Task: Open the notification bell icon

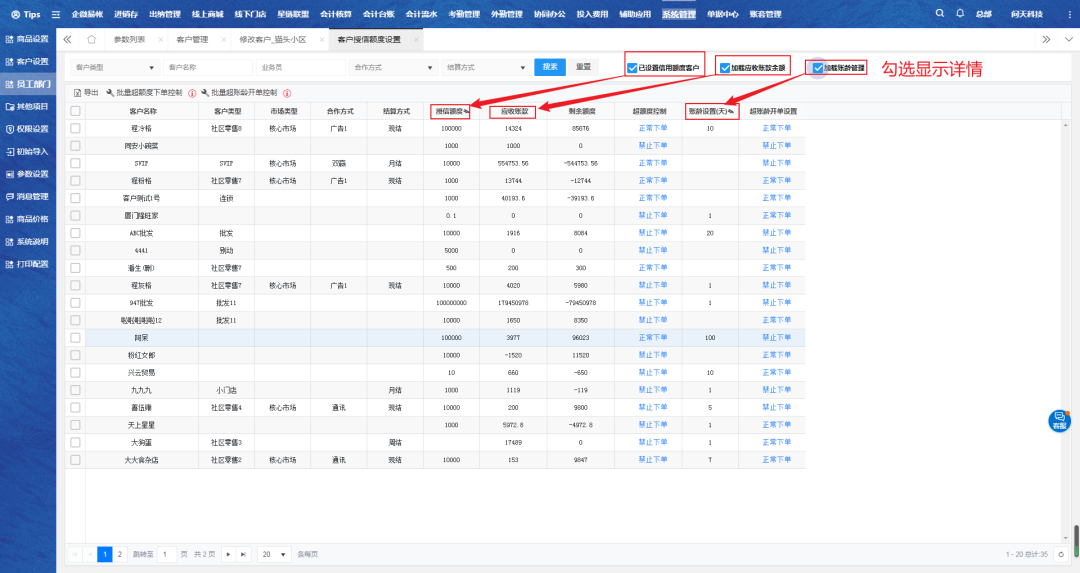Action: [x=961, y=14]
